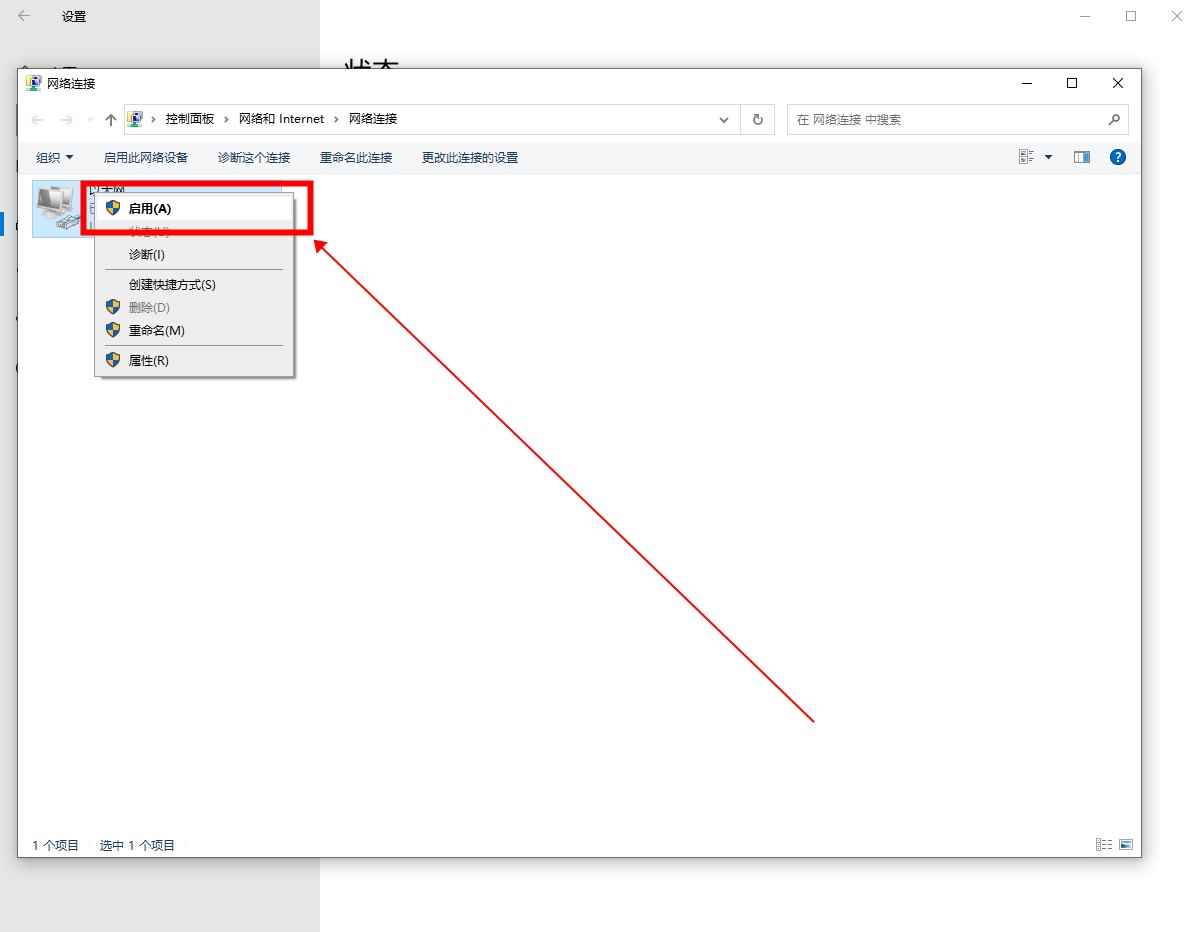The width and height of the screenshot is (1200, 932).
Task: Click 更改此连接的设置 toolbar button
Action: pos(469,157)
